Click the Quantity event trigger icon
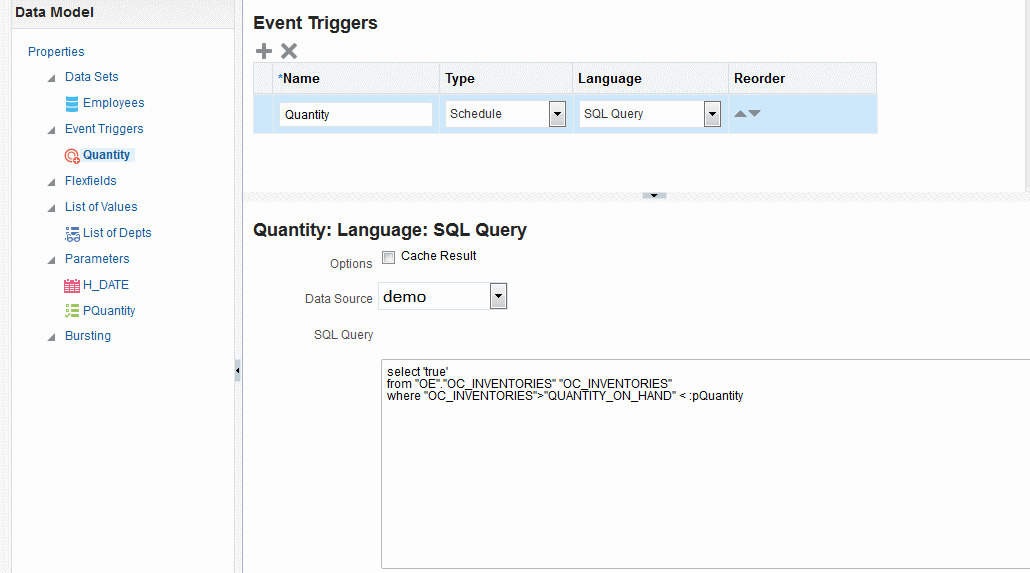The image size is (1030, 573). [72, 156]
